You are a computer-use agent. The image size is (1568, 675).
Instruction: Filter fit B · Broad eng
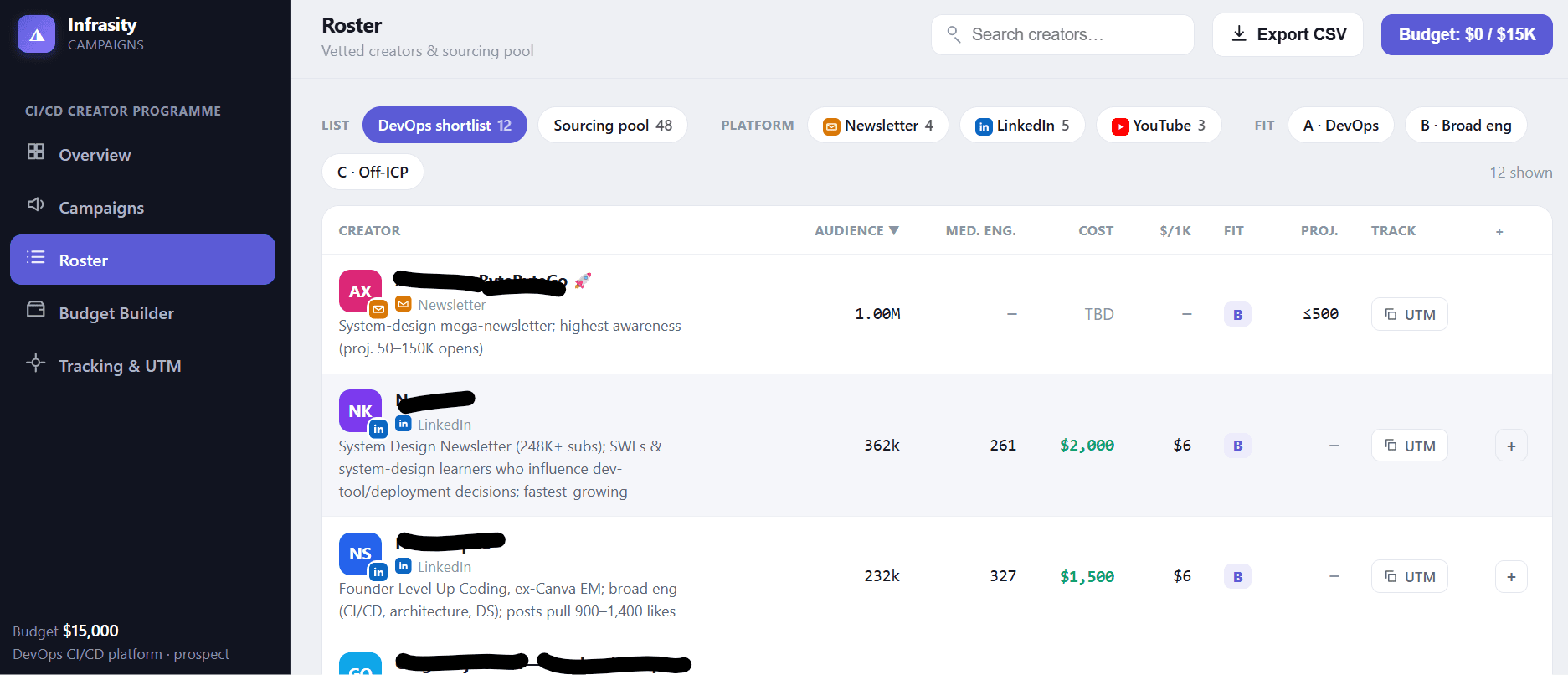(1466, 125)
